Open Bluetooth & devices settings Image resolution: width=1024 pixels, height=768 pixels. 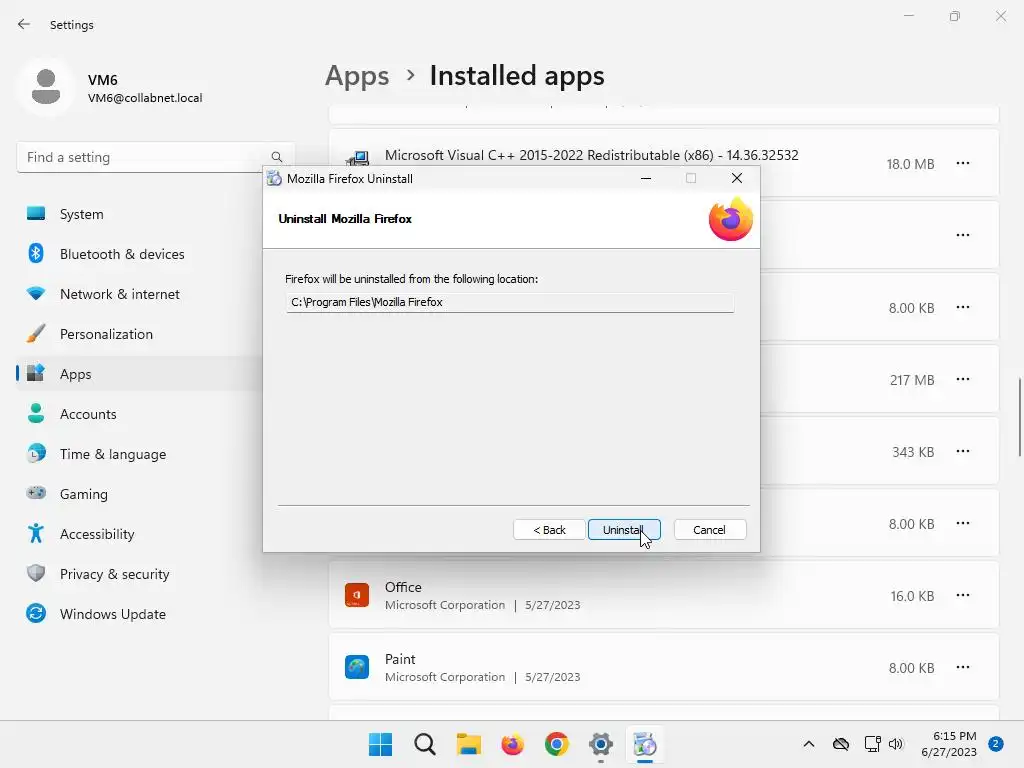138,254
